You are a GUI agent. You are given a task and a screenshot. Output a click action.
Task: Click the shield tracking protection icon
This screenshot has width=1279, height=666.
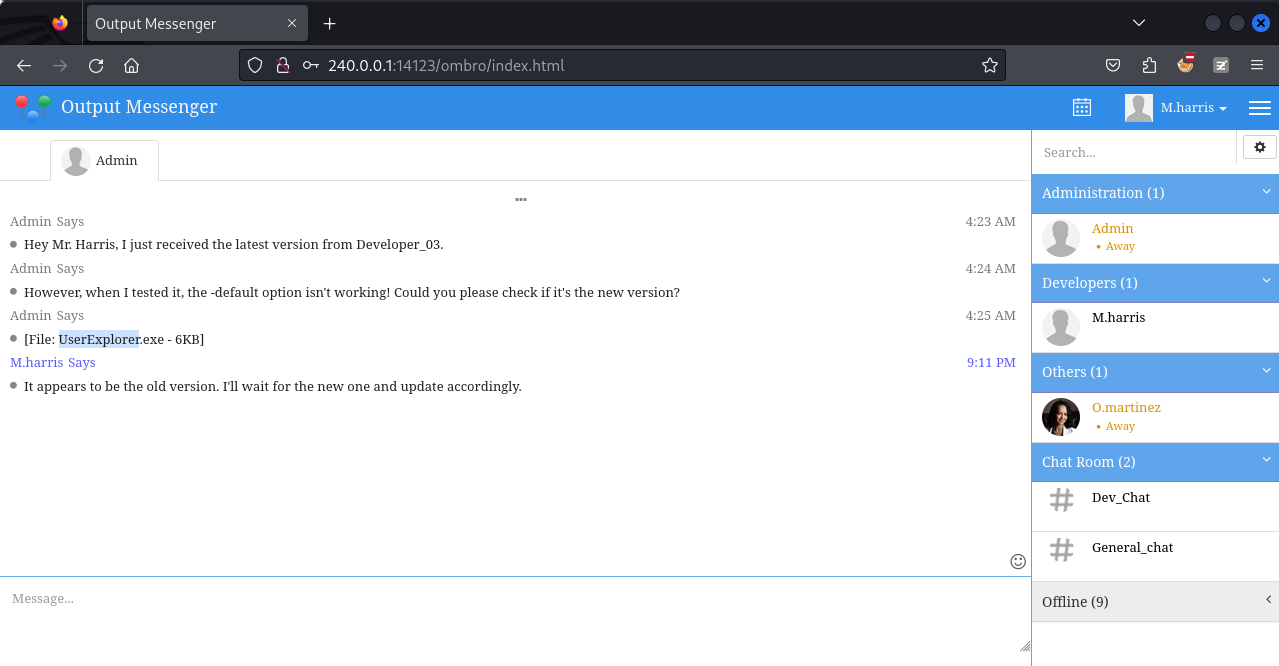(x=255, y=65)
